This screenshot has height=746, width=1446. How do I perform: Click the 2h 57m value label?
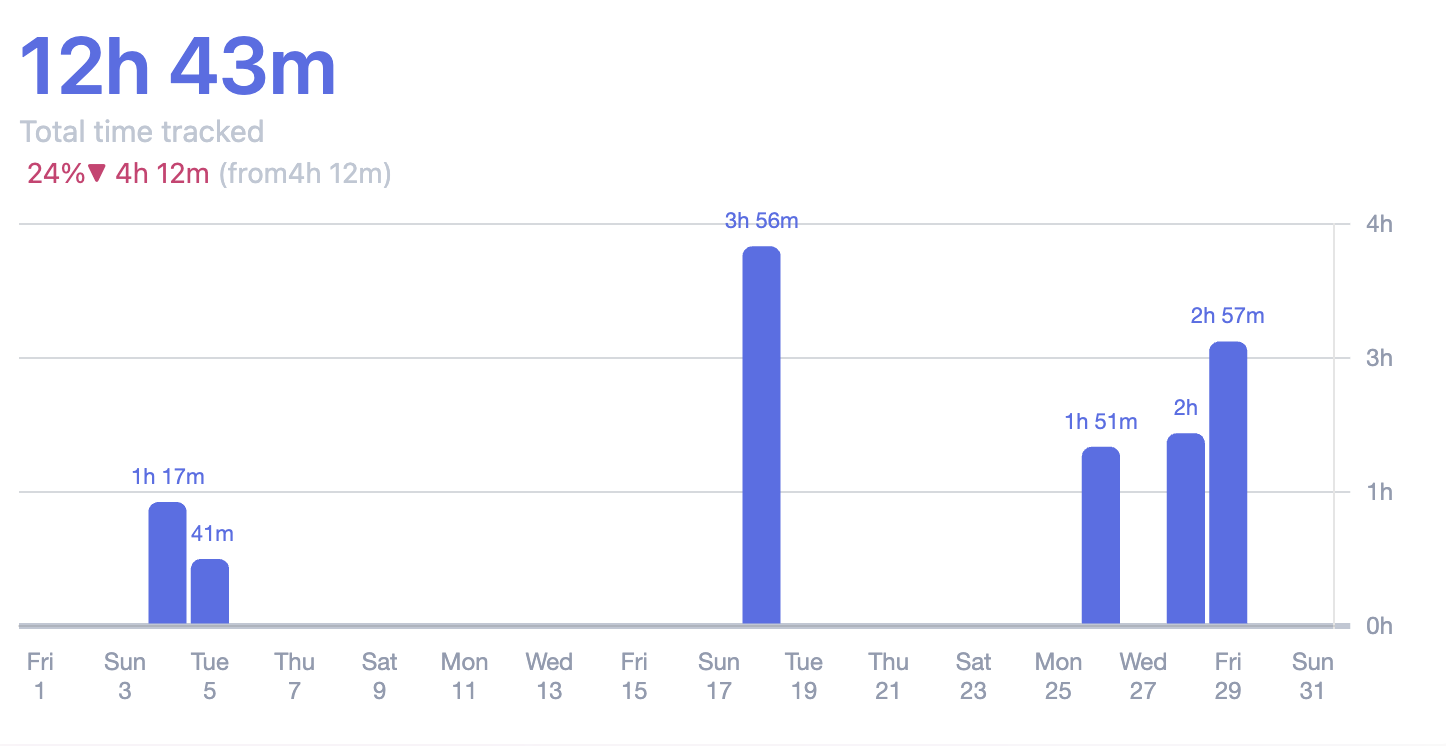pos(1227,316)
